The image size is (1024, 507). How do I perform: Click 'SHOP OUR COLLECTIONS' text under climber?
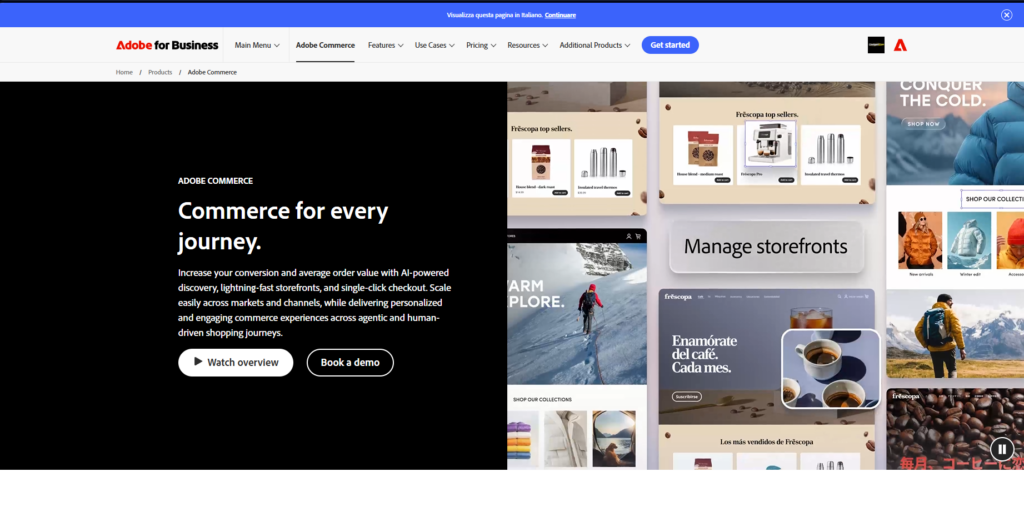542,399
